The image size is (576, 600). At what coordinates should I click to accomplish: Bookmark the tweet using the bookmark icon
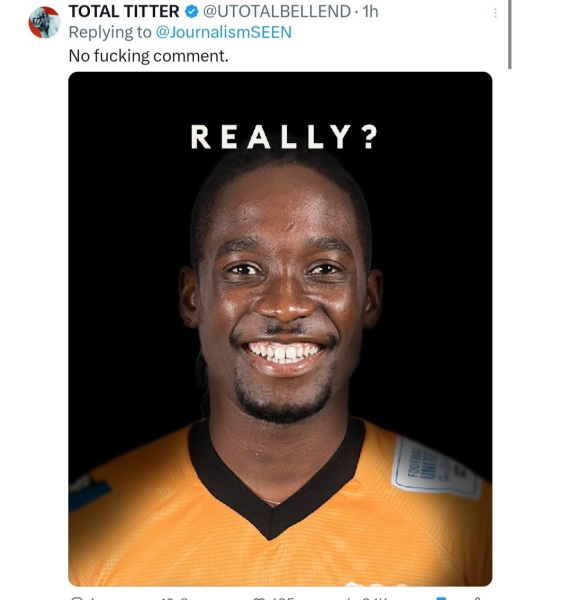click(x=441, y=598)
